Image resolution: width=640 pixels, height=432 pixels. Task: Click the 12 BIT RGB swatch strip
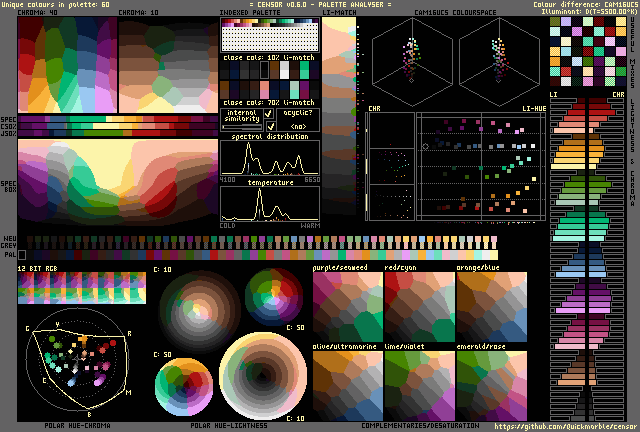point(82,288)
